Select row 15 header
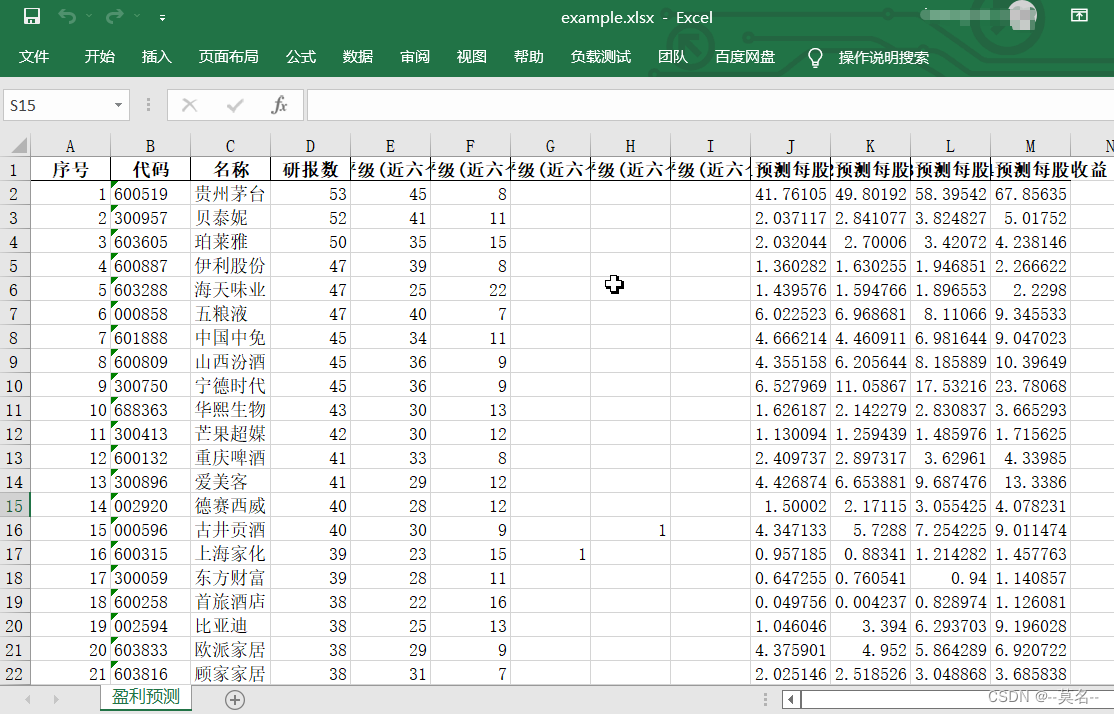This screenshot has width=1114, height=714. tap(15, 506)
